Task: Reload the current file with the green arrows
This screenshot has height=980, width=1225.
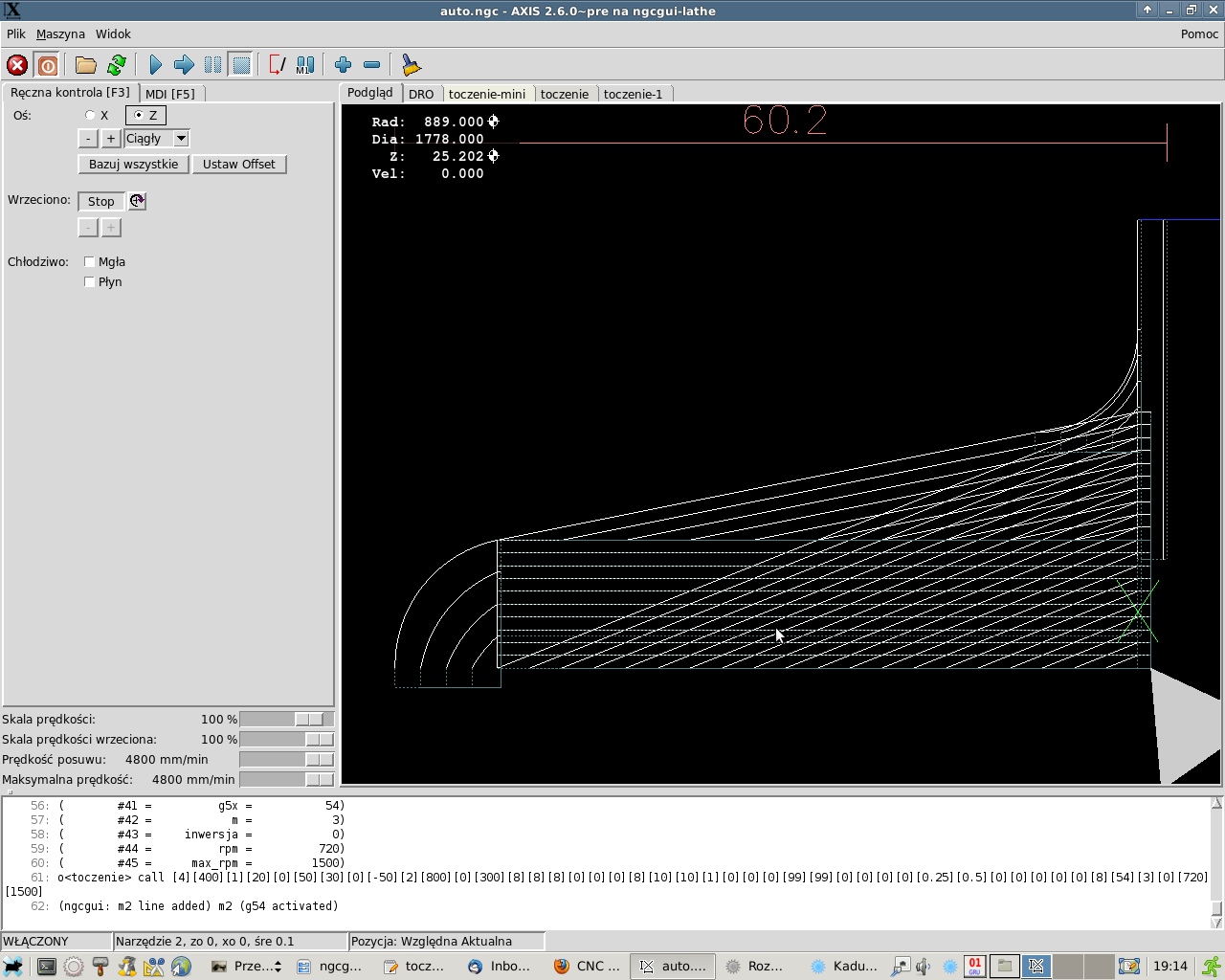Action: coord(117,65)
